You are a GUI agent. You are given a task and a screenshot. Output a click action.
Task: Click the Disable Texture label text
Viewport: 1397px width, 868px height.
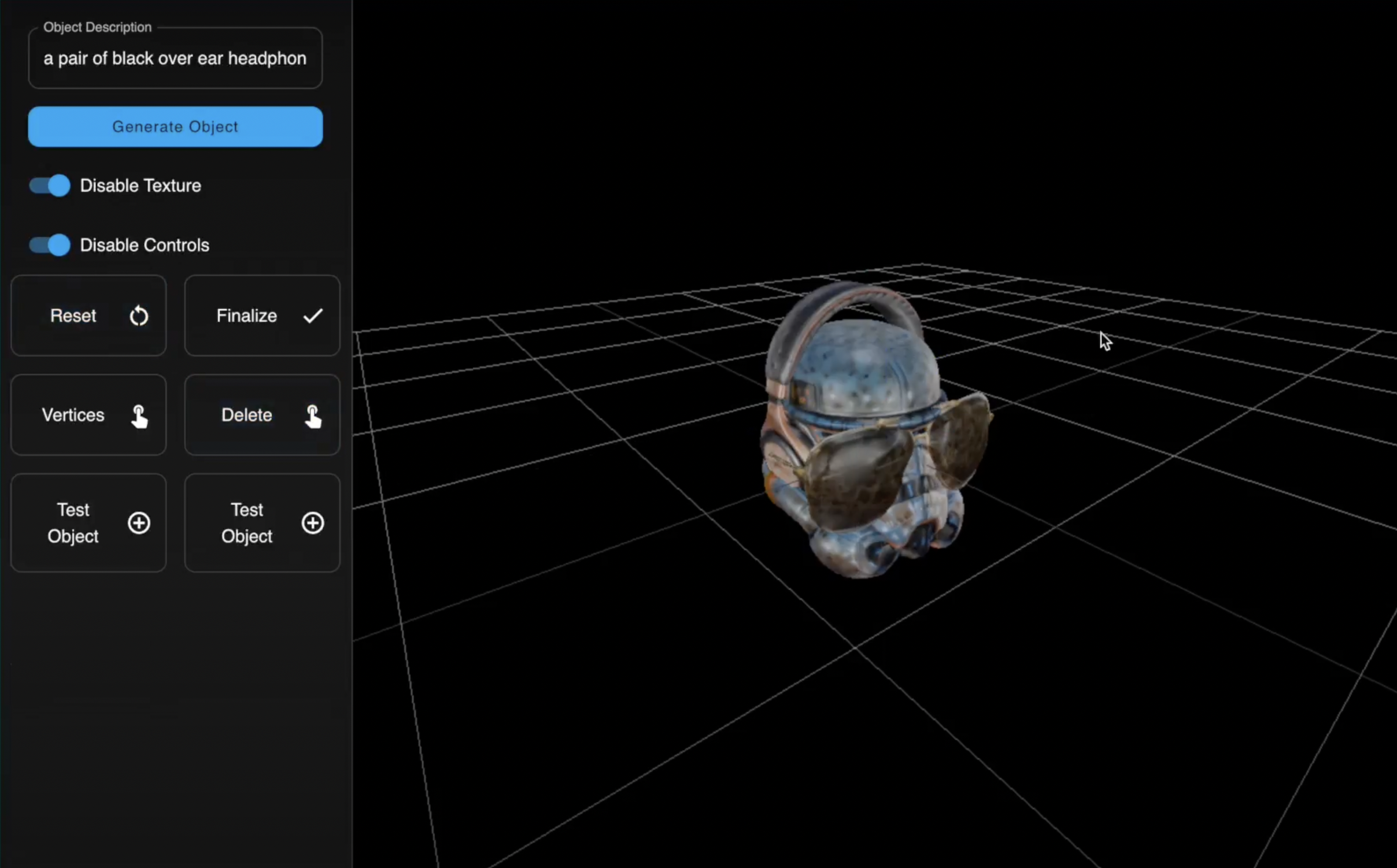tap(141, 186)
